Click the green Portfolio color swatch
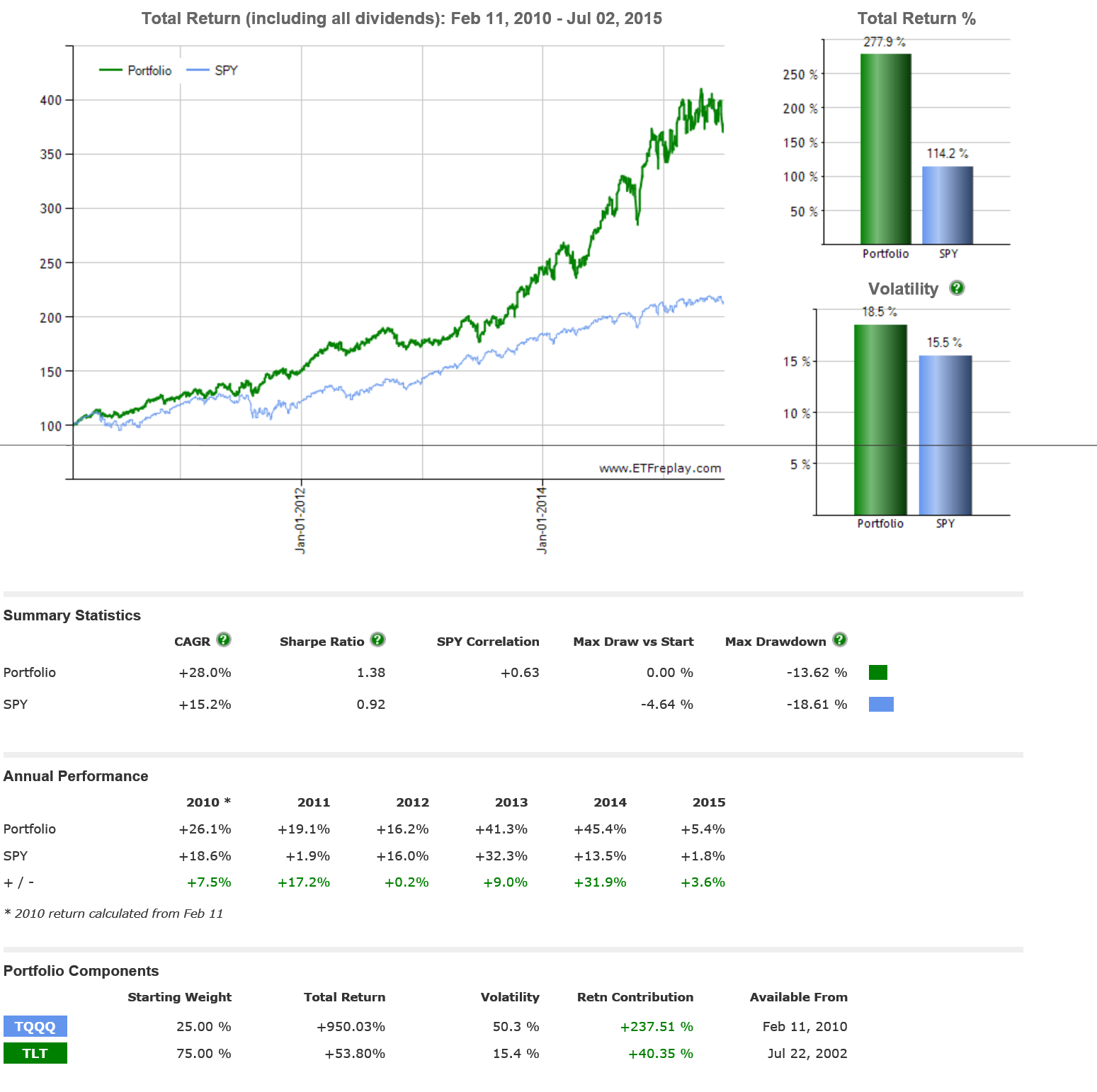 (x=878, y=672)
